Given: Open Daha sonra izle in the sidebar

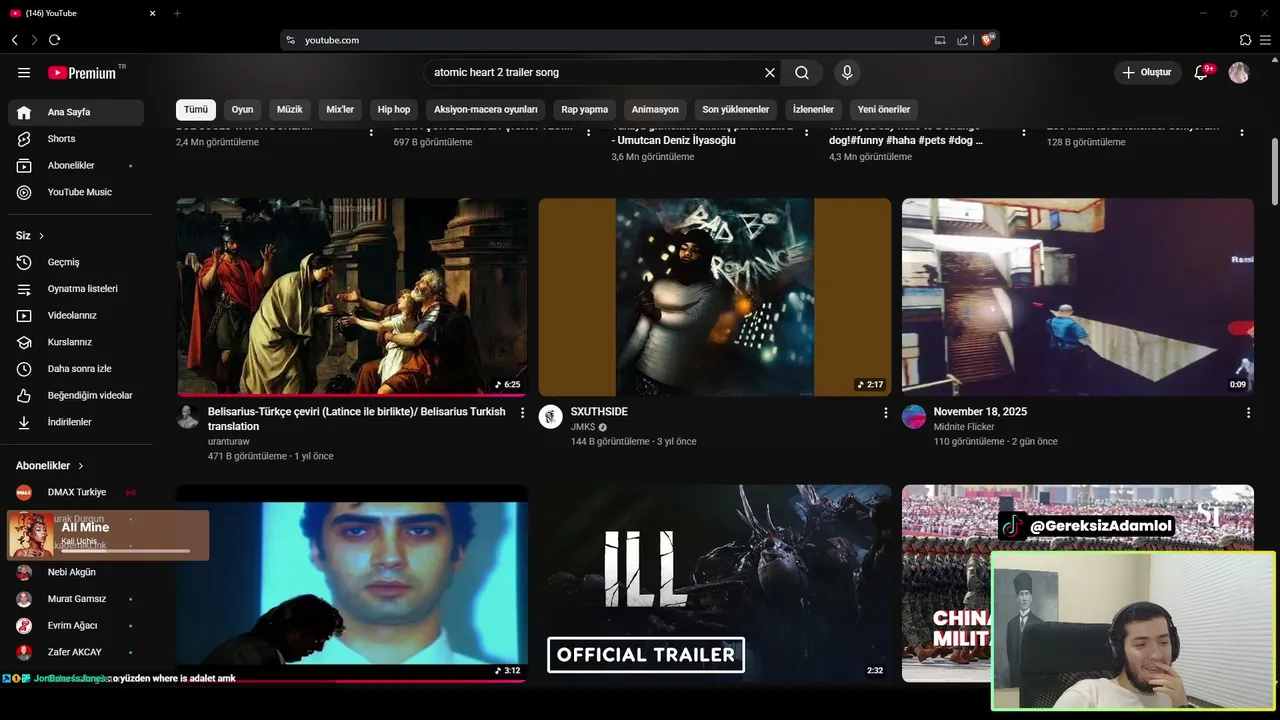Looking at the screenshot, I should 76,369.
